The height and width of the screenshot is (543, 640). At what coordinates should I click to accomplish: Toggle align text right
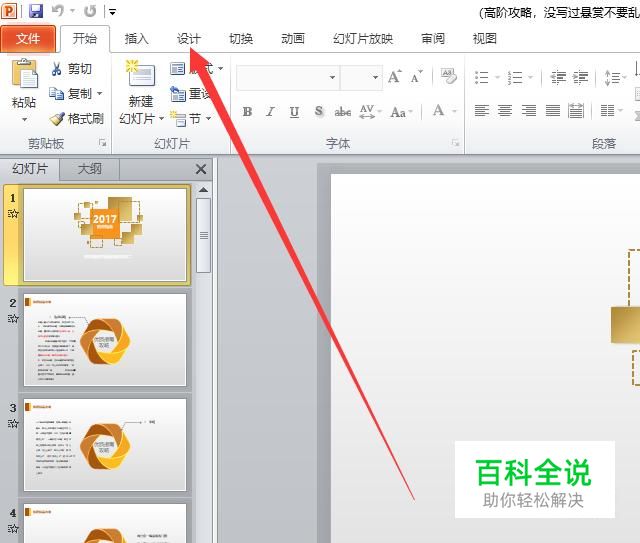[x=529, y=111]
